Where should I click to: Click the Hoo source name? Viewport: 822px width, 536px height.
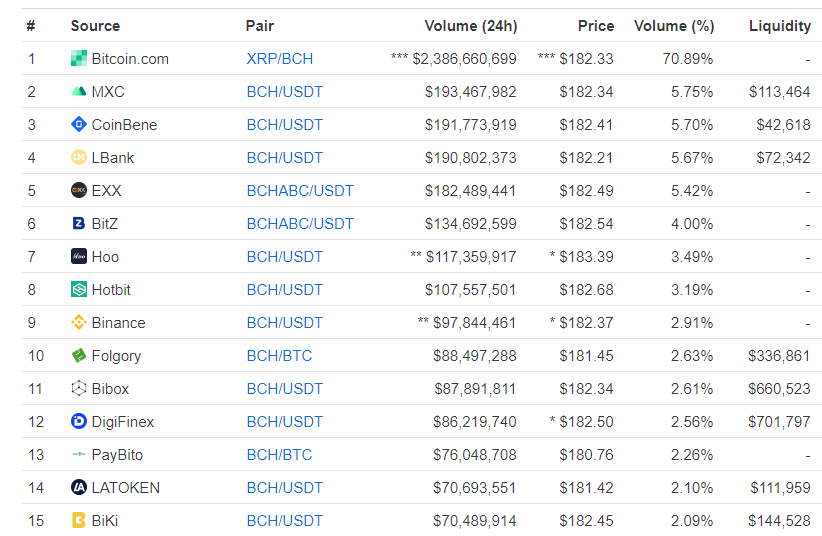[x=105, y=257]
